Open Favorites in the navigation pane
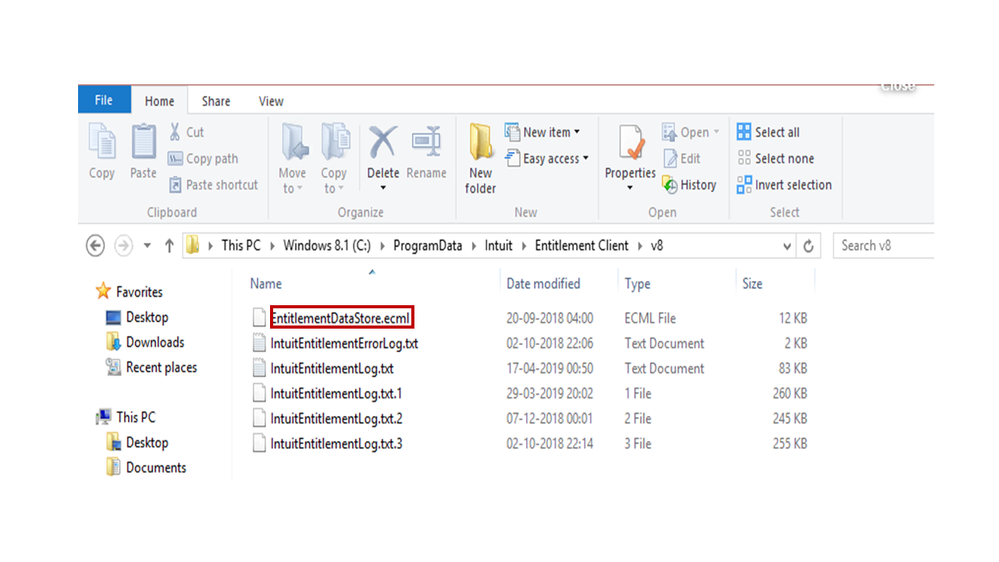 pos(129,292)
